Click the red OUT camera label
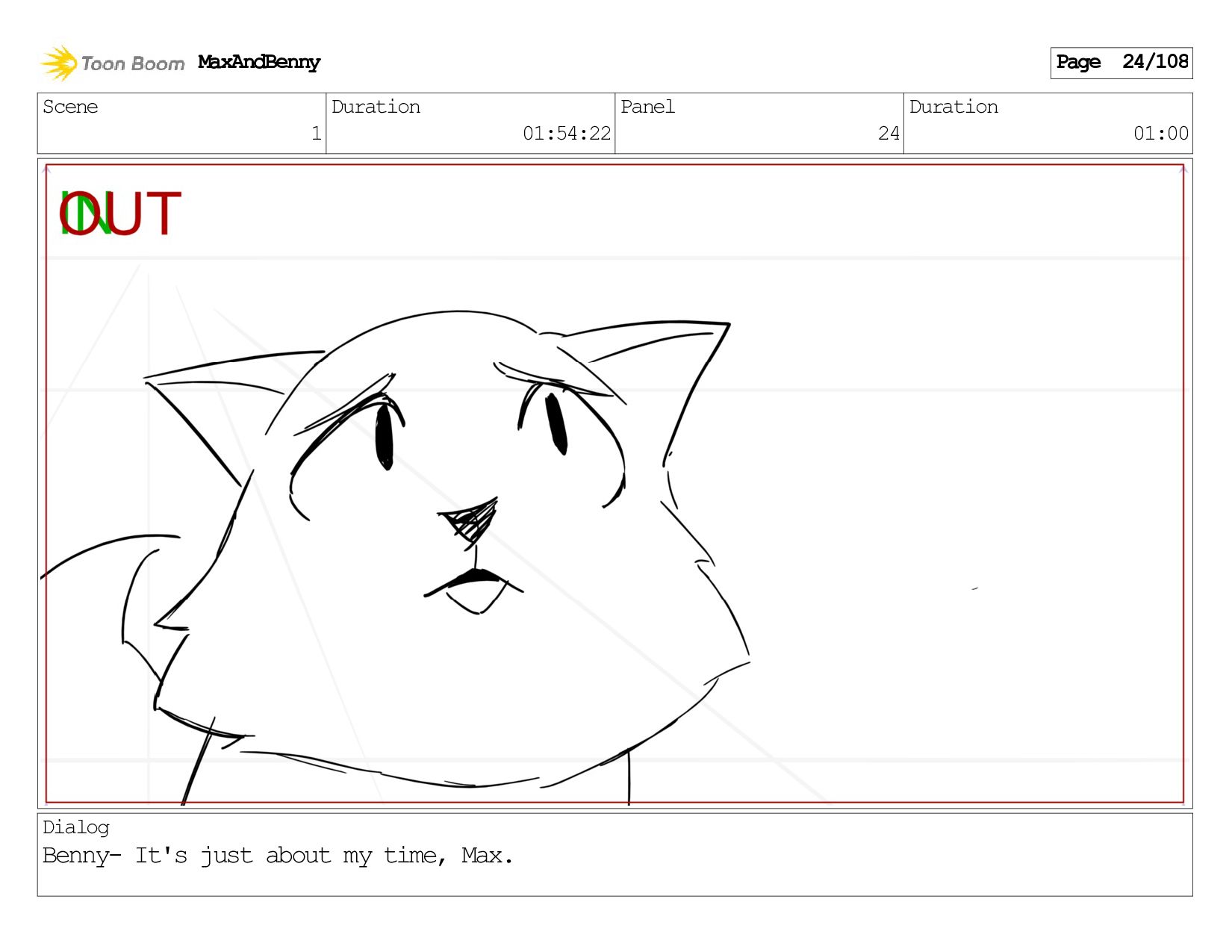1232x952 pixels. pyautogui.click(x=119, y=214)
